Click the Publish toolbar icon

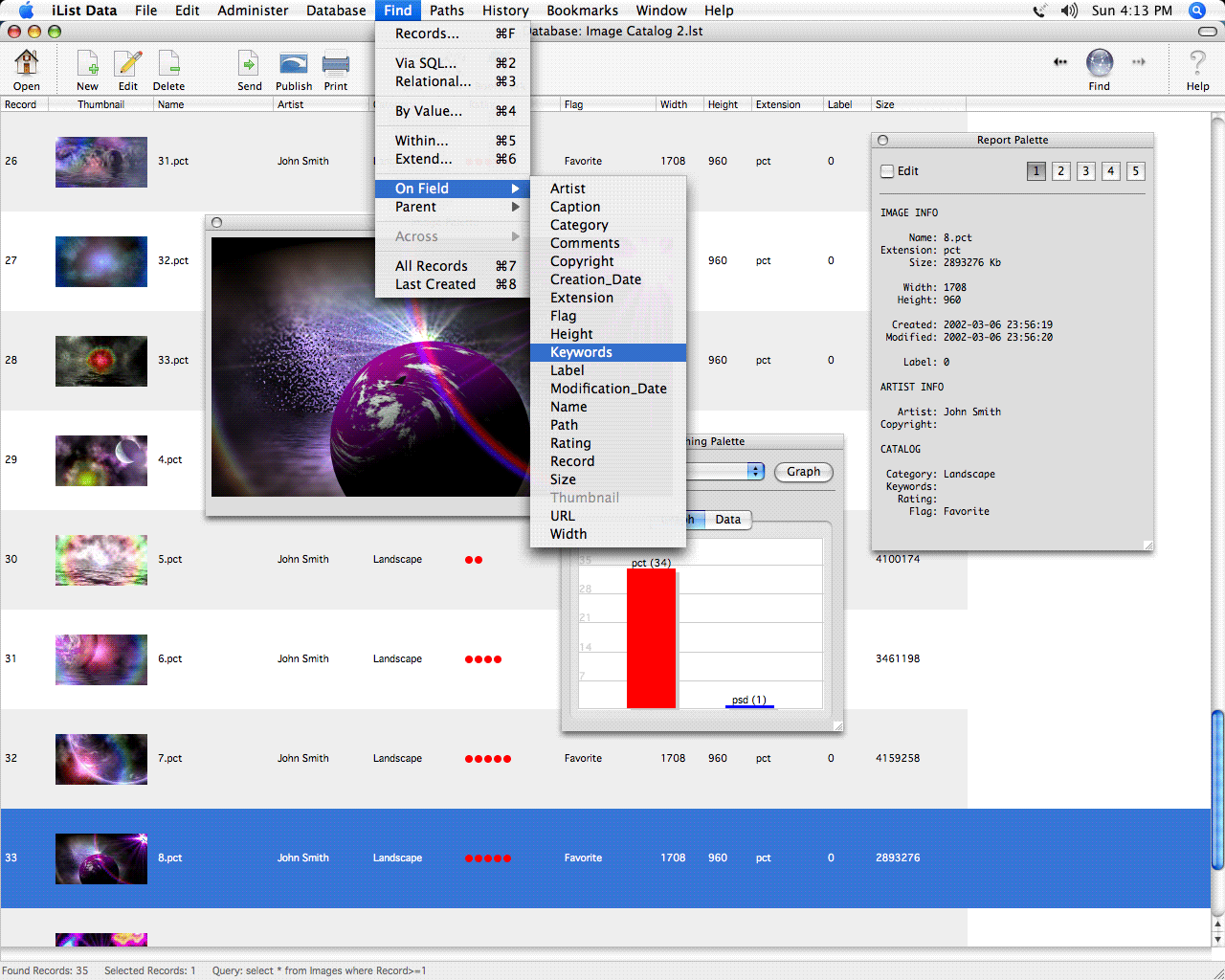[x=294, y=63]
